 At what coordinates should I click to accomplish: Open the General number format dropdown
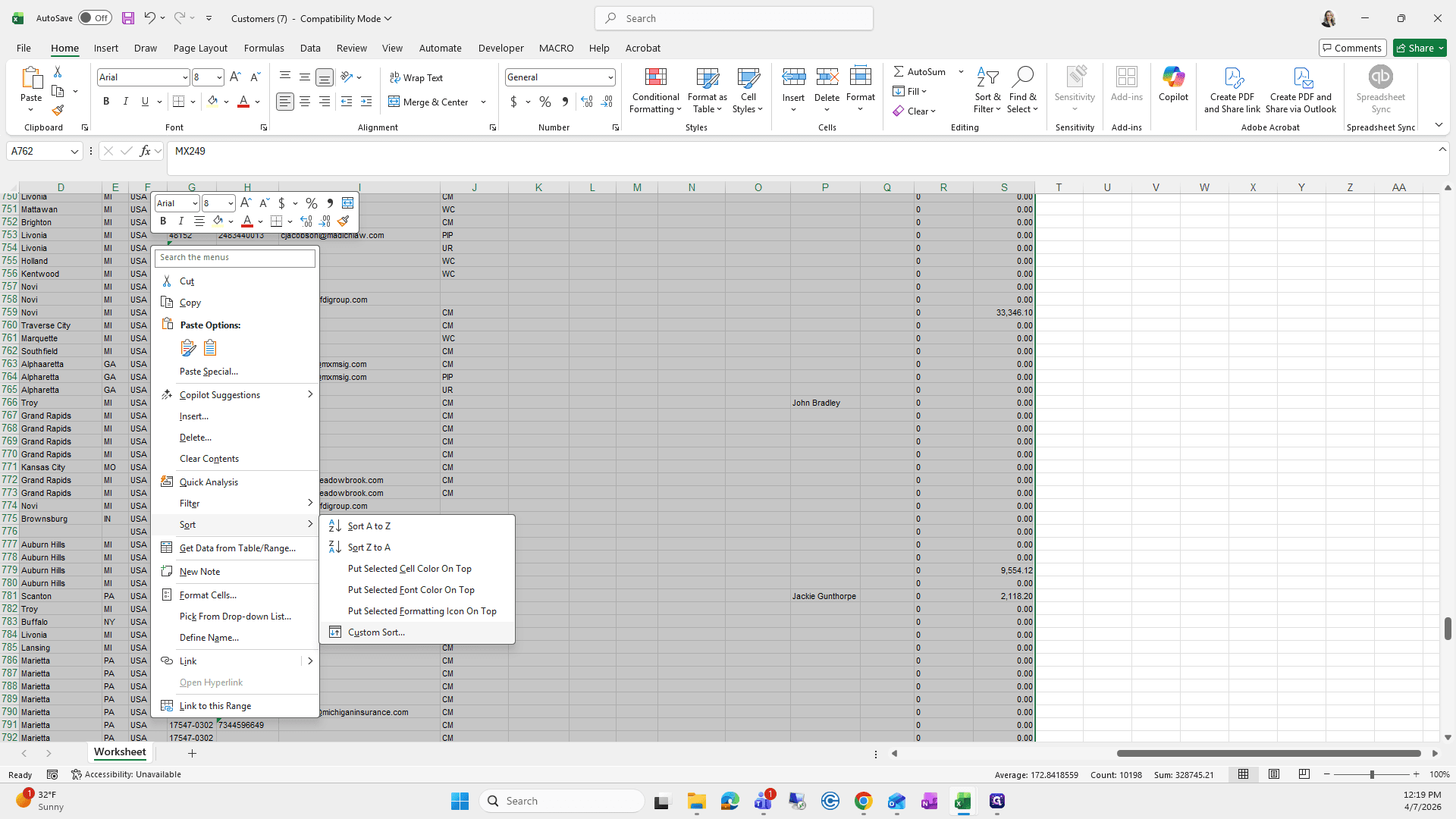click(x=610, y=77)
